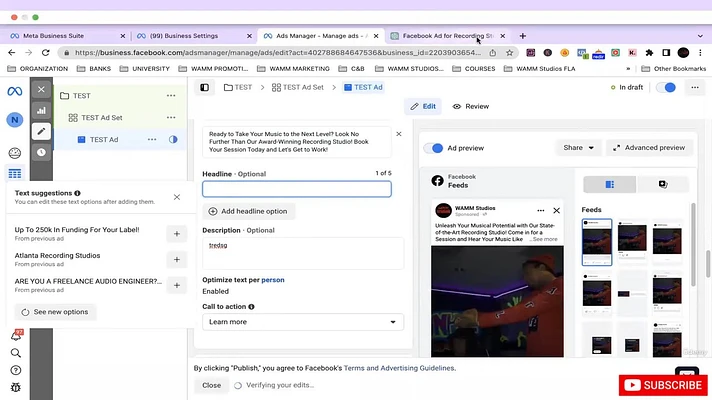Open the TEST campaign more options menu

171,95
